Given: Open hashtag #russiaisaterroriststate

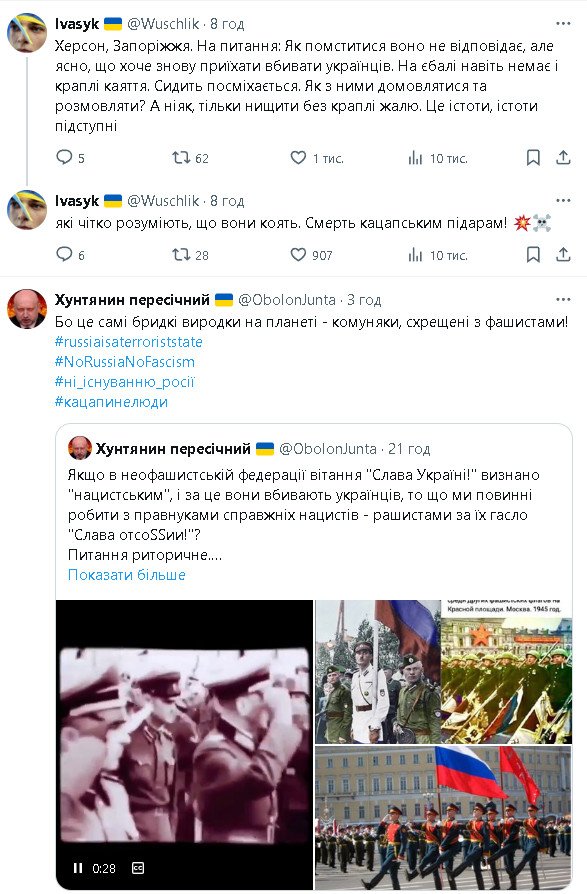Looking at the screenshot, I should [x=129, y=342].
